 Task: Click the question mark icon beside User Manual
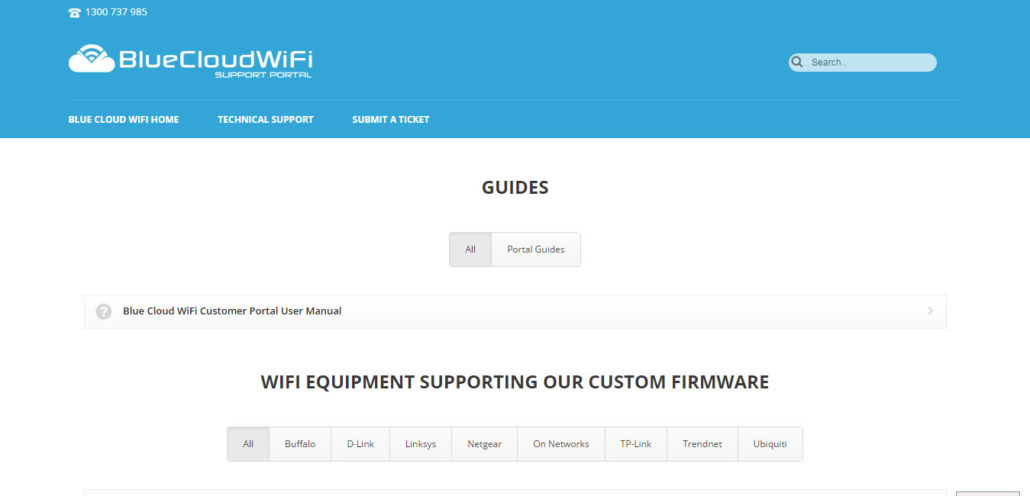pyautogui.click(x=104, y=311)
